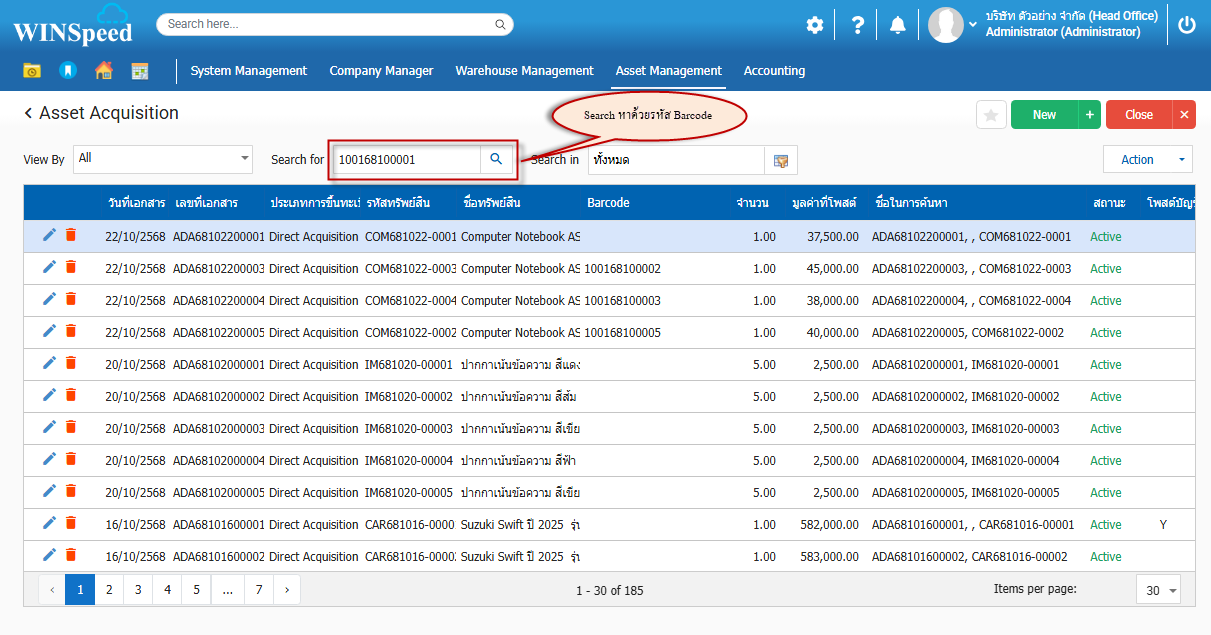Click the home icon in toolbar
Screen dimensions: 1211x635
(x=104, y=71)
